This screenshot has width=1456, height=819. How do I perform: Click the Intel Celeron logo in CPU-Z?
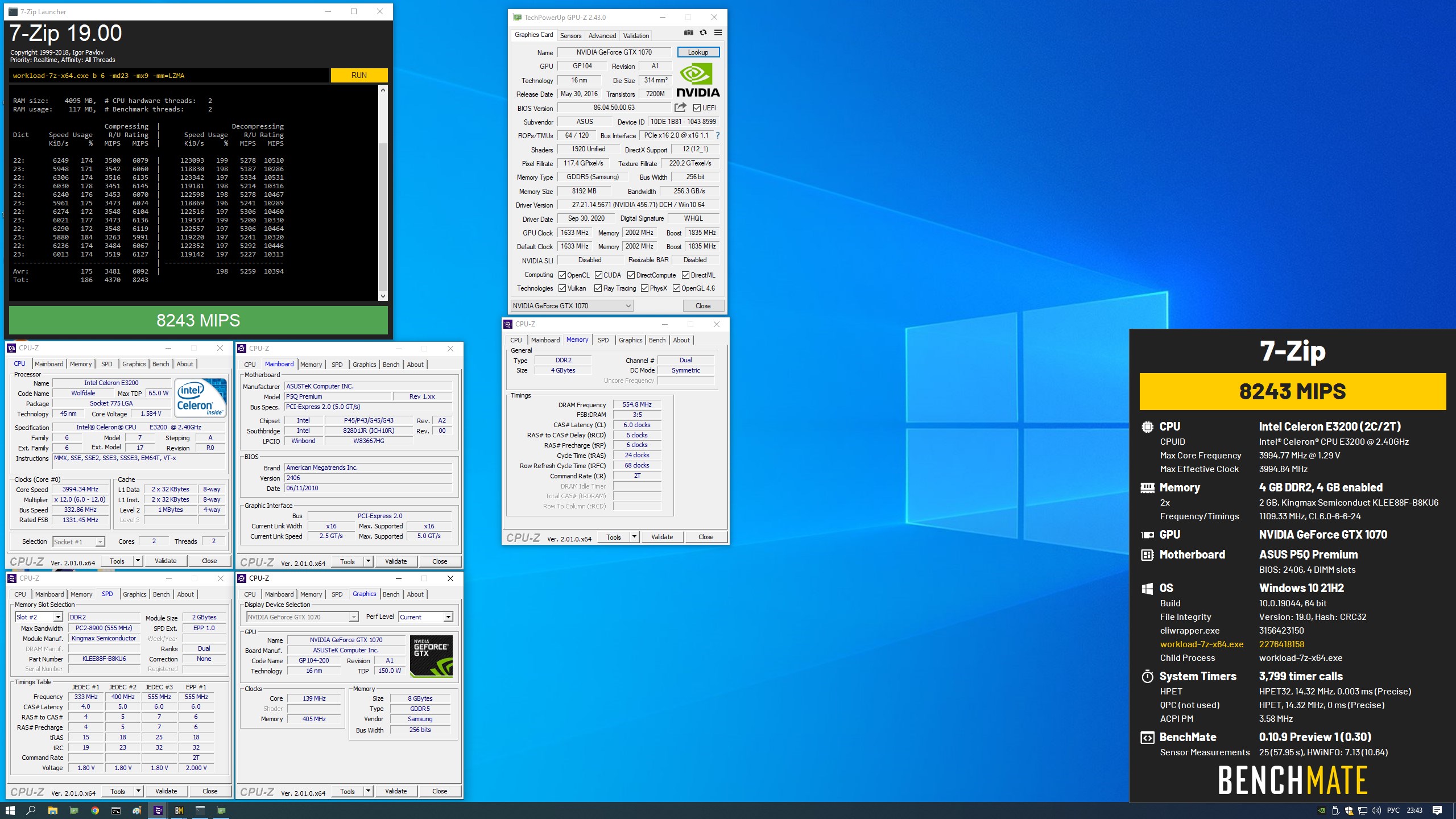point(201,398)
